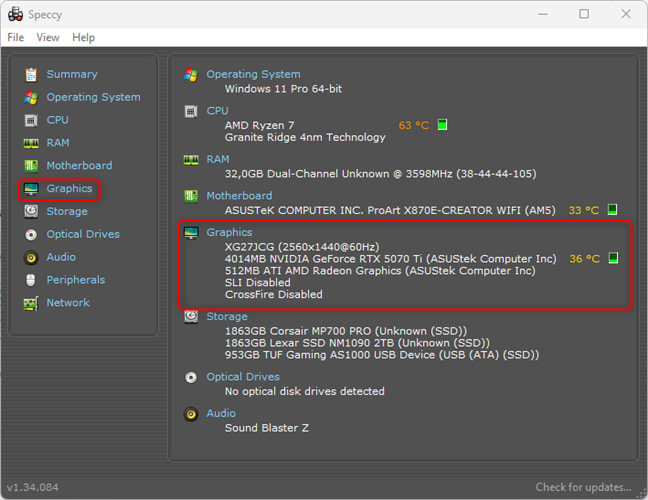Screen dimensions: 648x500
Task: Click the CPU temperature indicator next to 63 °C
Action: (442, 124)
